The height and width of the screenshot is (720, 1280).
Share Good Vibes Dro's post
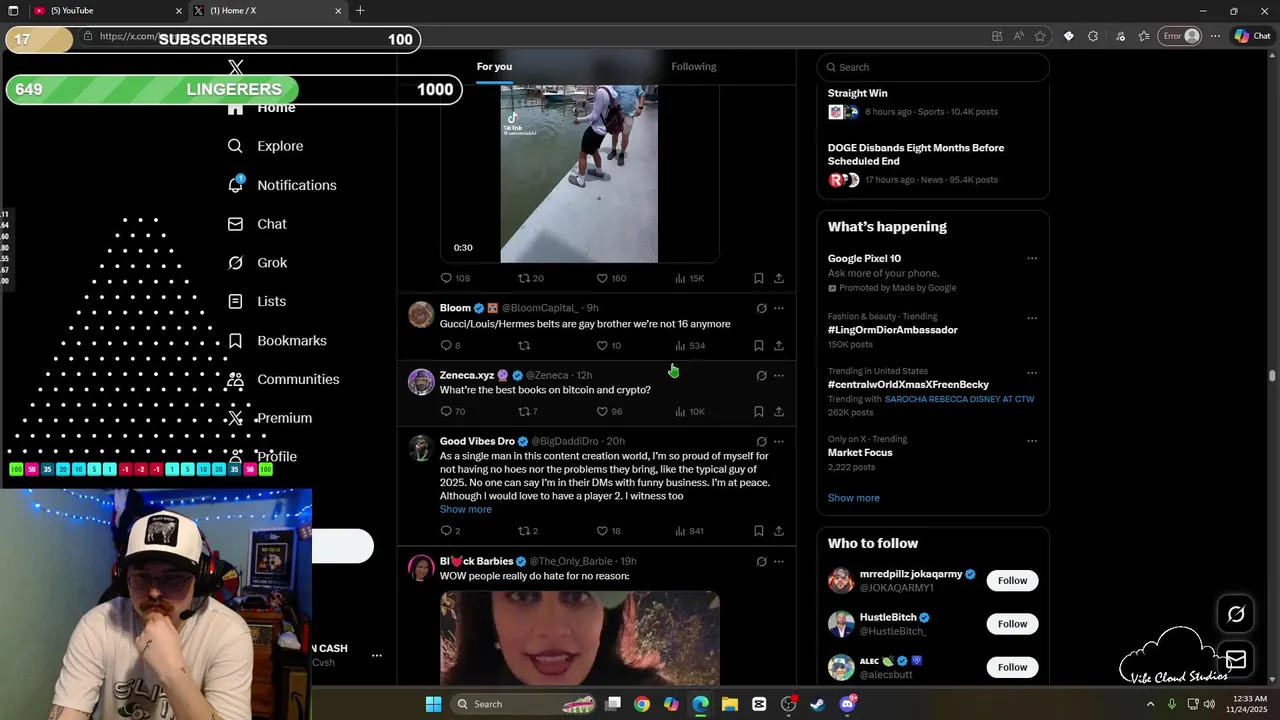click(779, 531)
